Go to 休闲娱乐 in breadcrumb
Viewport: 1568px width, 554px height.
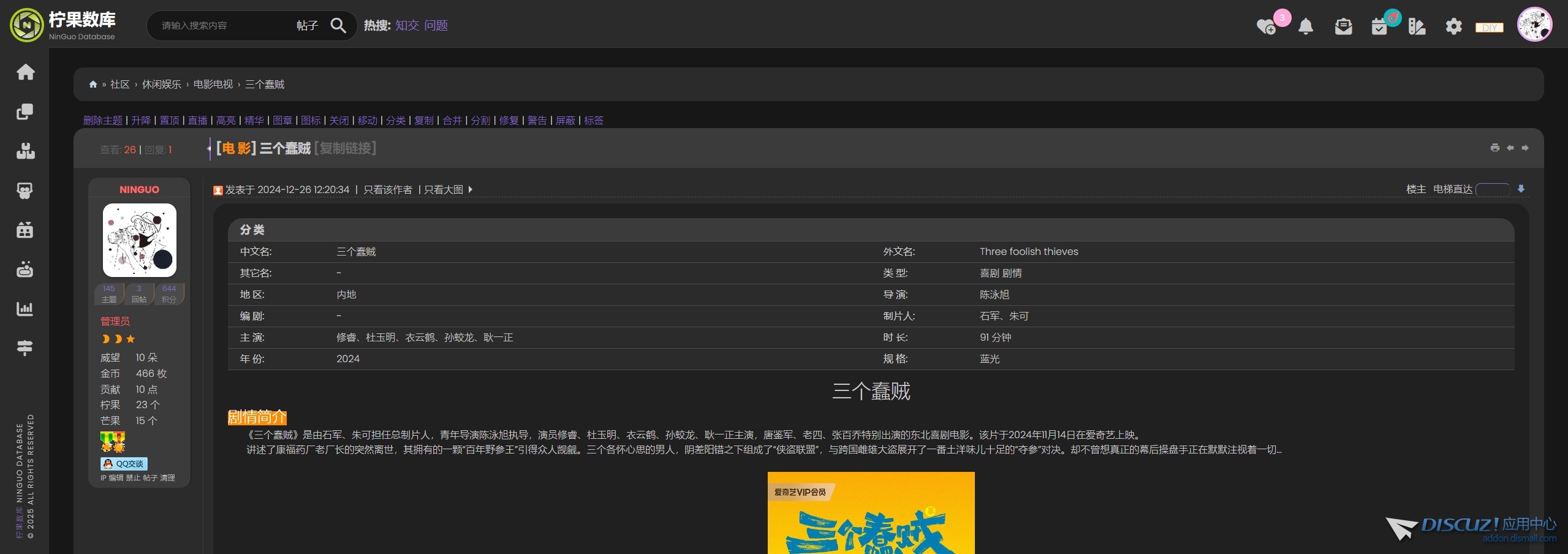click(x=162, y=84)
